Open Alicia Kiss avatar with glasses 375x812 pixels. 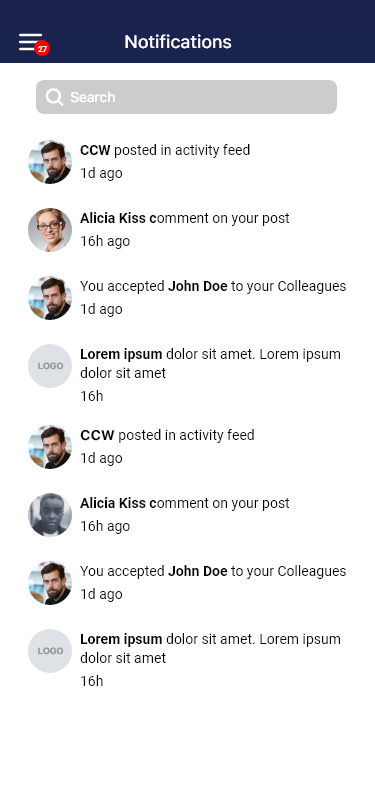[50, 230]
